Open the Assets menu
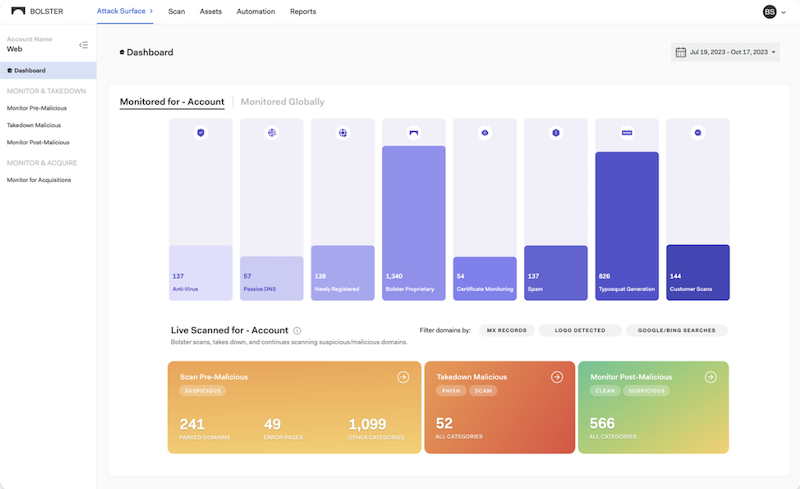The image size is (800, 489). [211, 11]
